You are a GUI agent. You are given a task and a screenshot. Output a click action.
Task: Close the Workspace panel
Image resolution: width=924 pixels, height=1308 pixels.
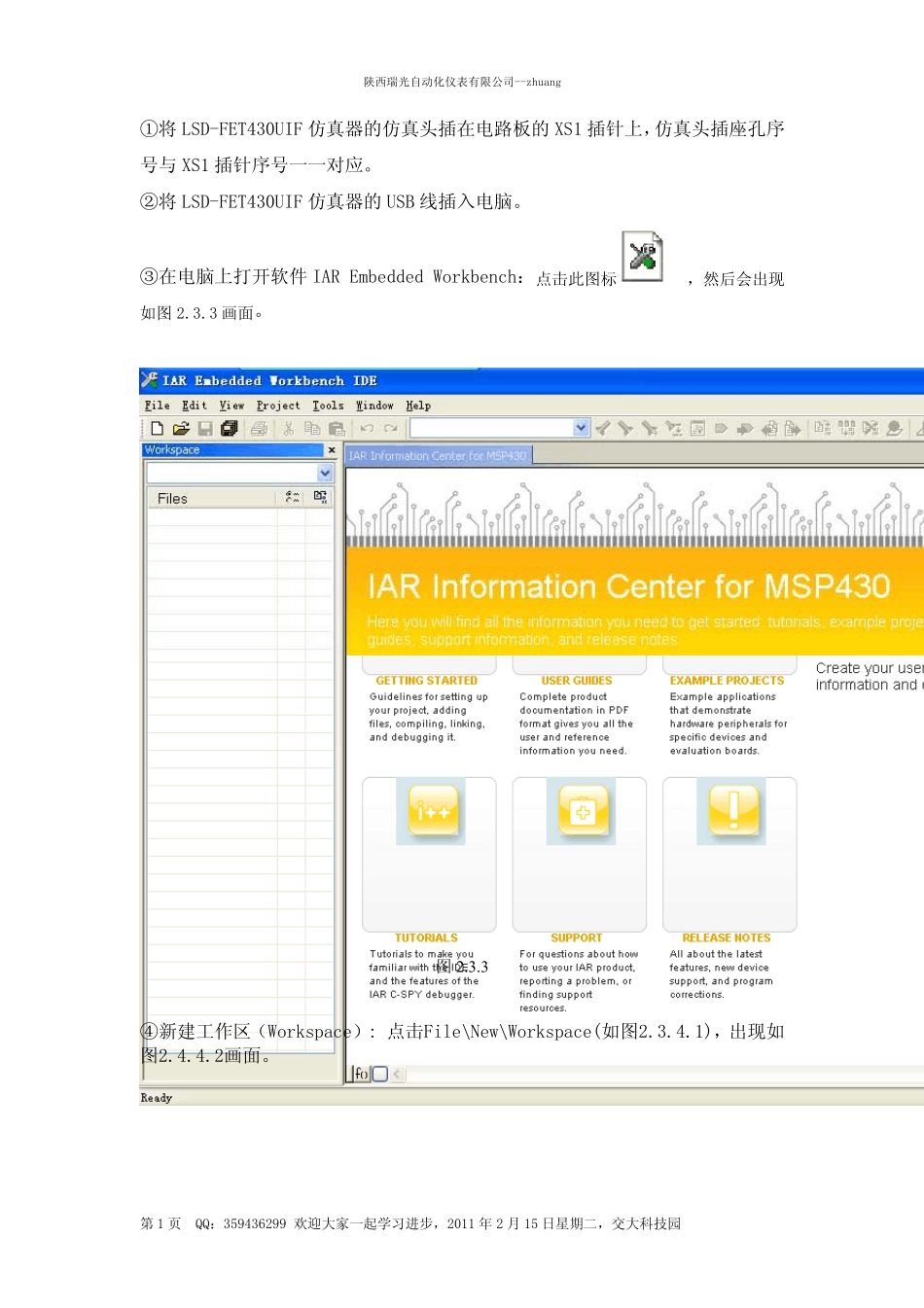coord(332,450)
